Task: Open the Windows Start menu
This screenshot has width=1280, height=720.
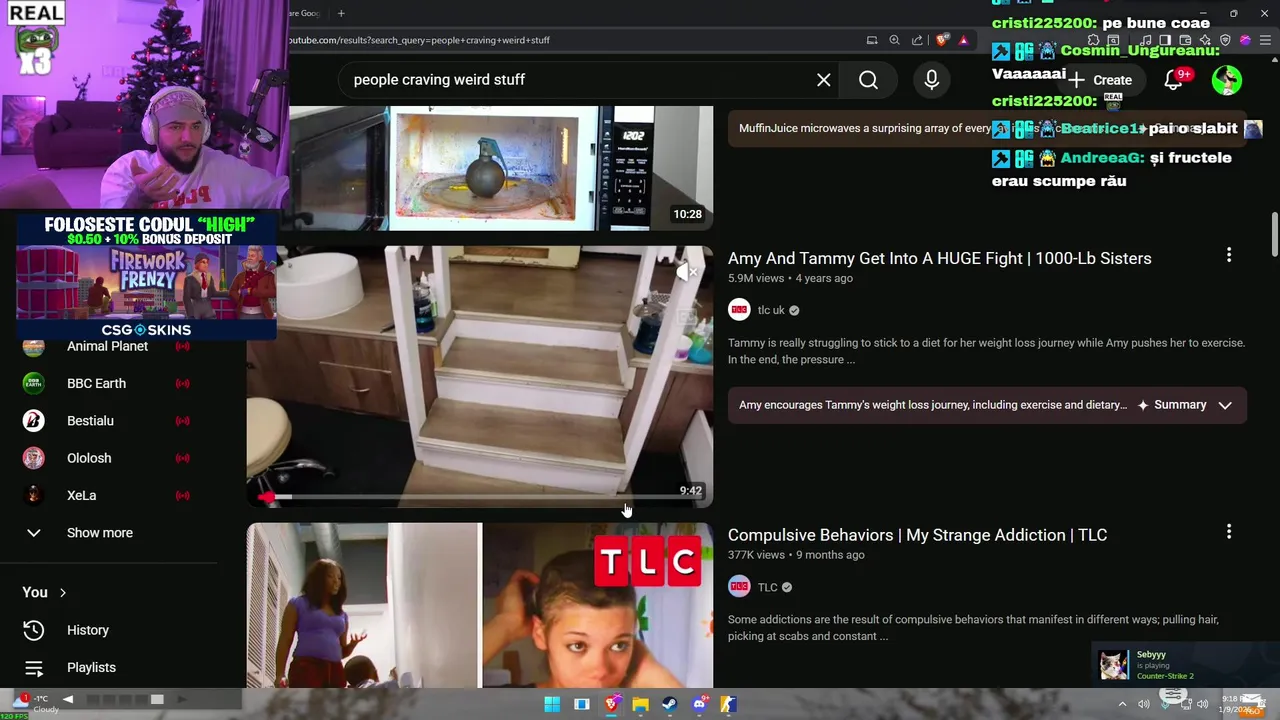Action: pyautogui.click(x=552, y=704)
